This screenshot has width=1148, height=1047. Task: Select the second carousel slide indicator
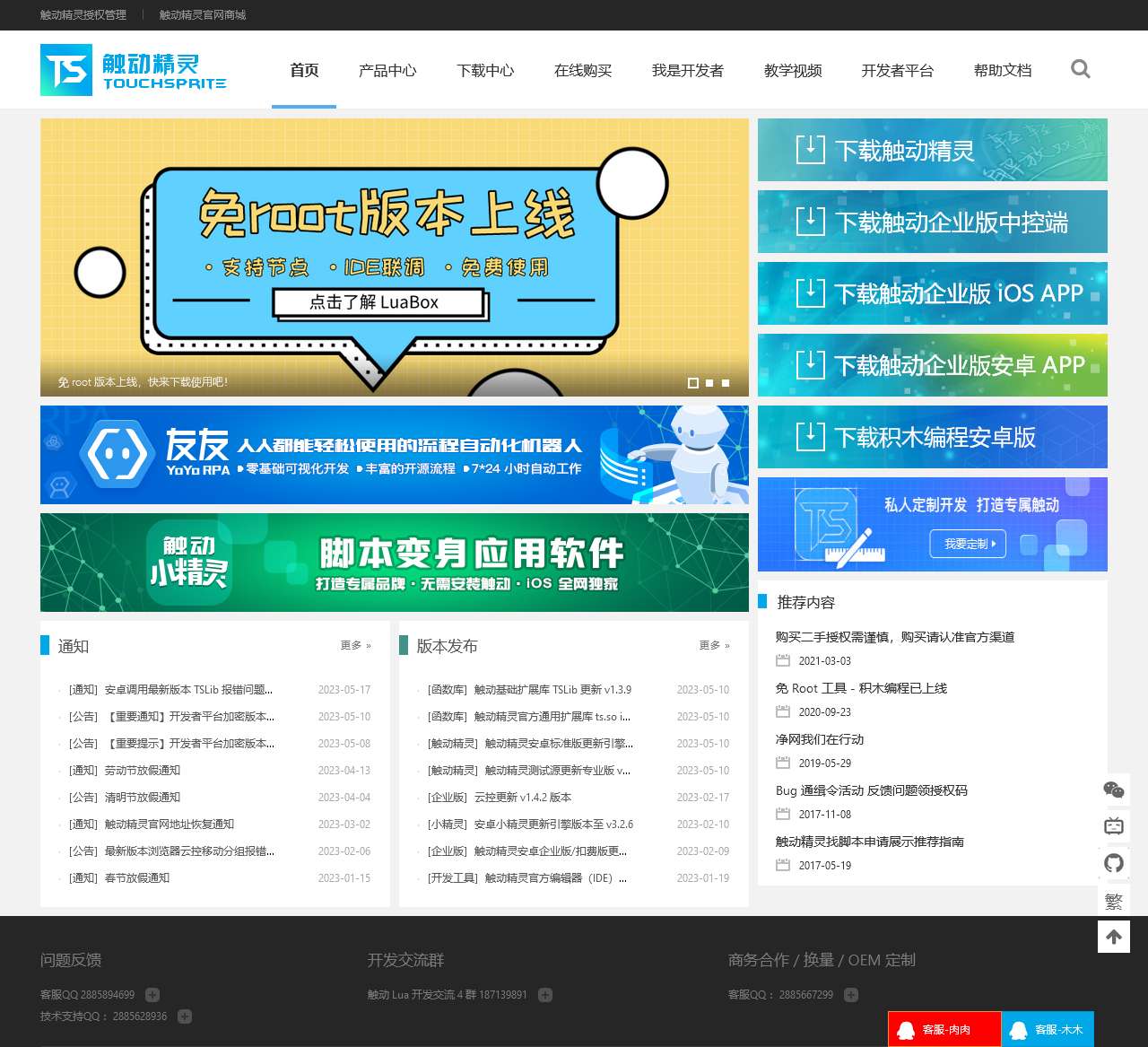tap(709, 383)
